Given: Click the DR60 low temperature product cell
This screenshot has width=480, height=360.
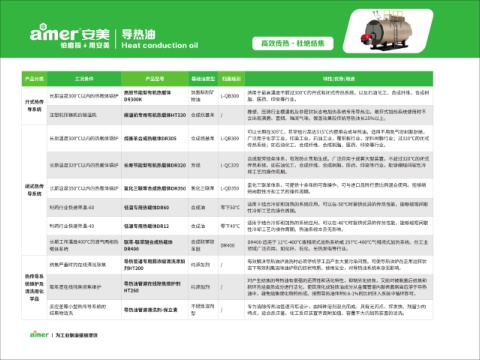Looking at the screenshot, I should click(x=155, y=207).
